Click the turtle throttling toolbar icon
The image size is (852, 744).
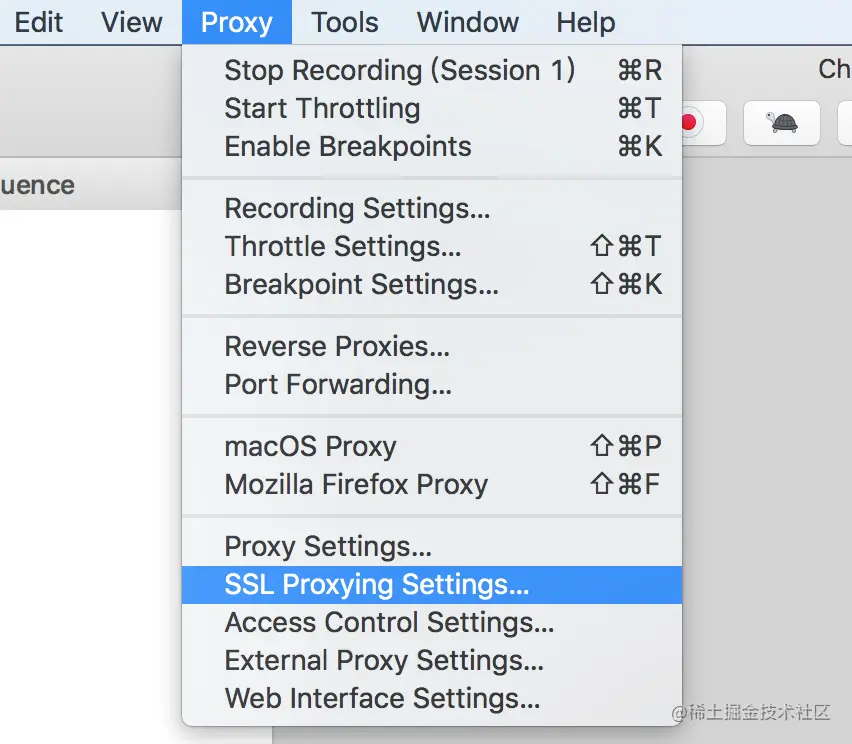point(781,123)
